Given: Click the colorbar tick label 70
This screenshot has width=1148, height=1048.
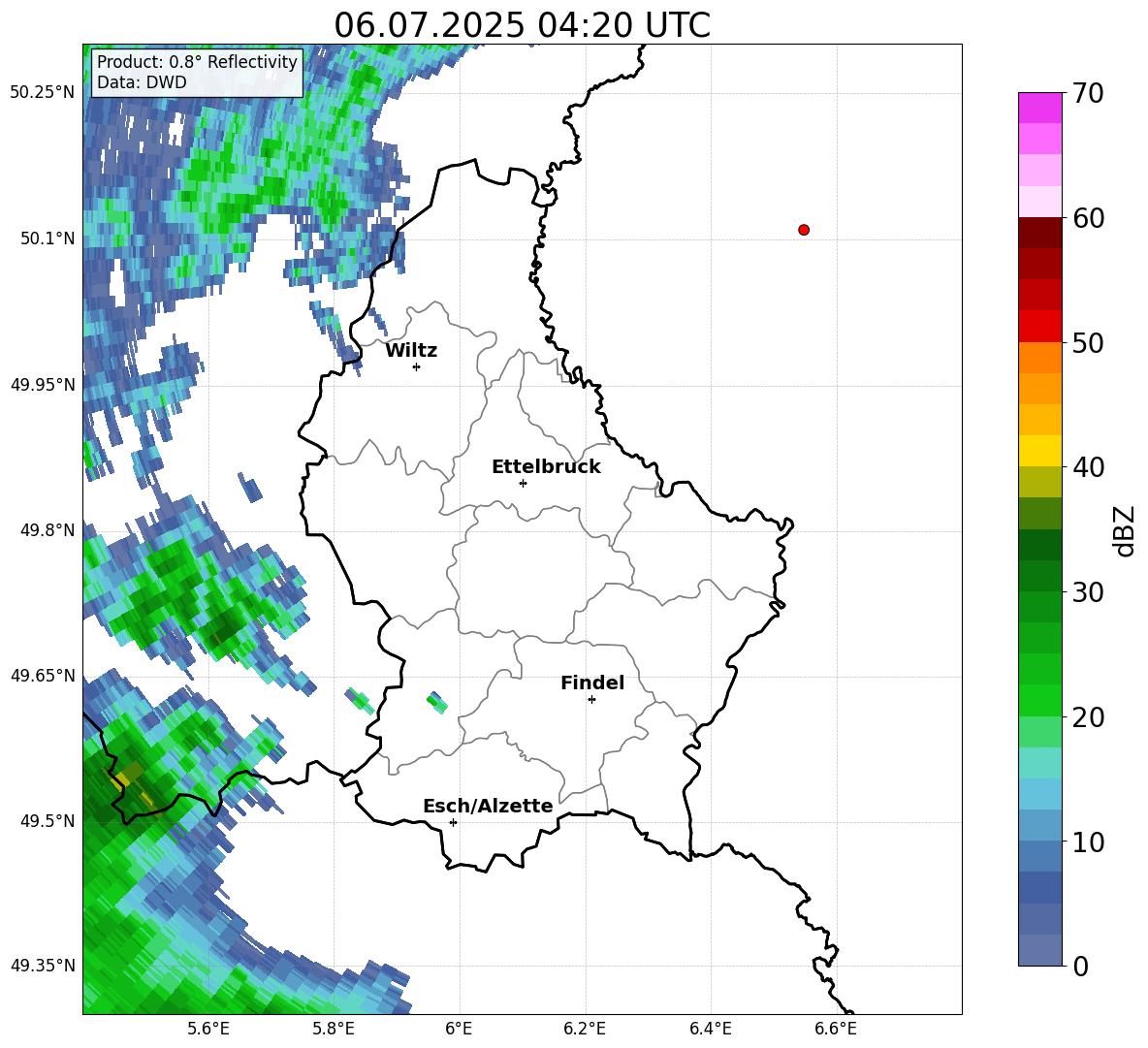Looking at the screenshot, I should coord(1088,94).
